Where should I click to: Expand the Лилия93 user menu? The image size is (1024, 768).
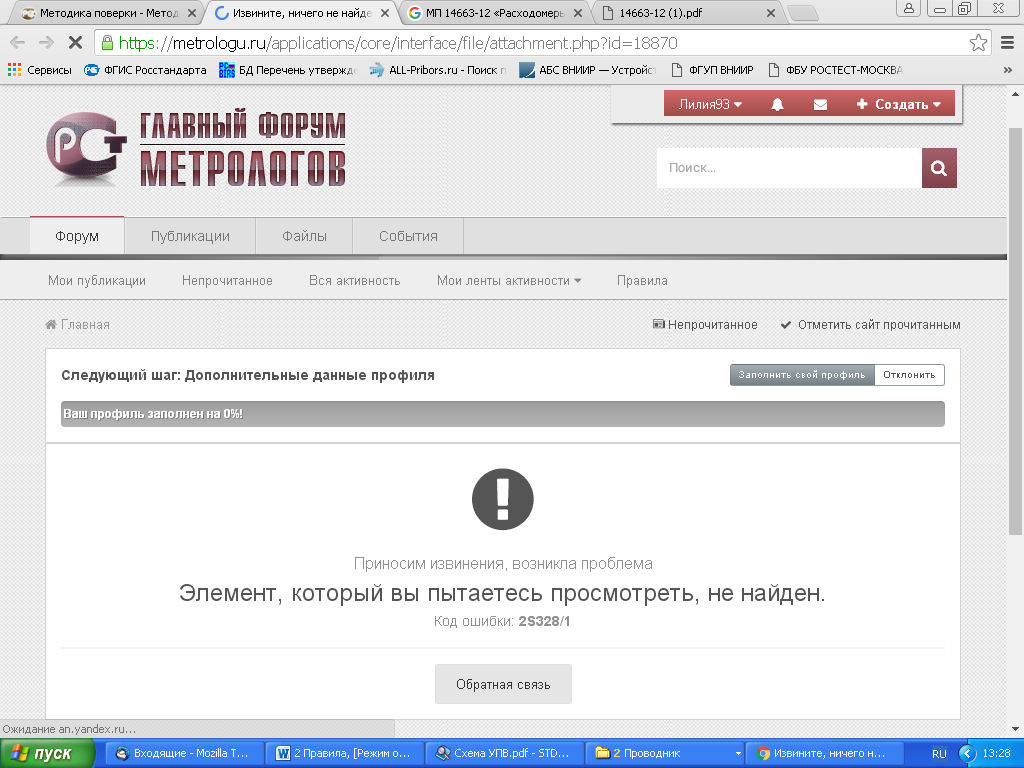click(710, 105)
